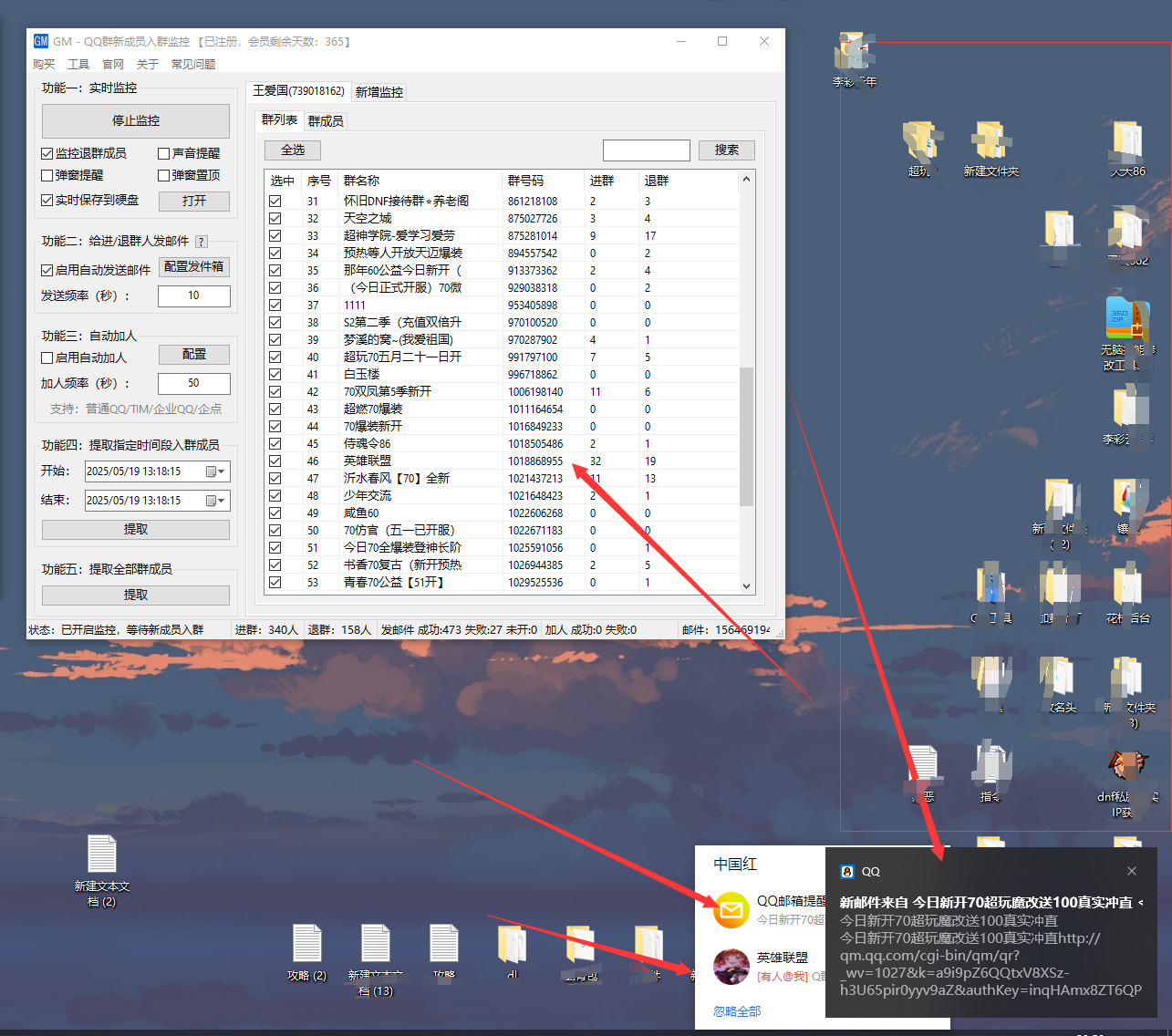Open 新建文本文档 (13) desktop file
Viewport: 1172px width, 1036px height.
[x=375, y=959]
